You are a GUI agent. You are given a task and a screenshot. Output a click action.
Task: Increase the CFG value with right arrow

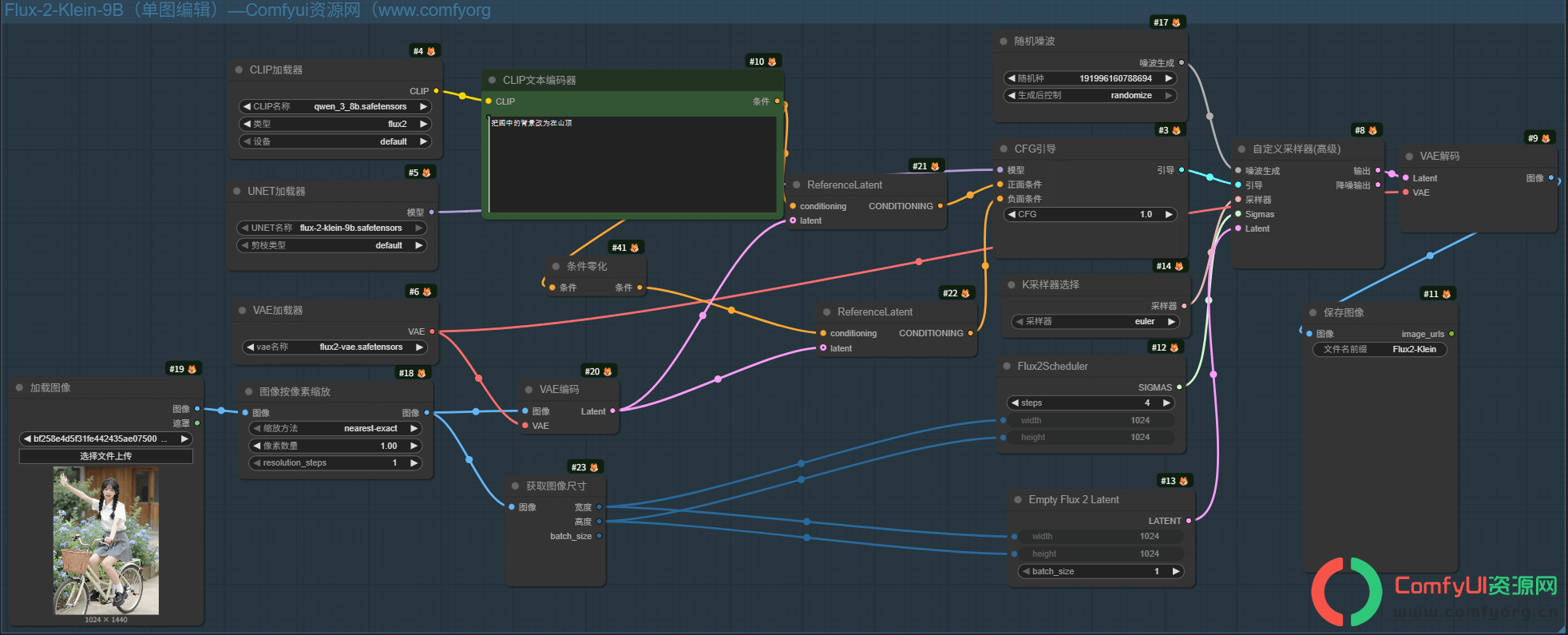click(1169, 214)
